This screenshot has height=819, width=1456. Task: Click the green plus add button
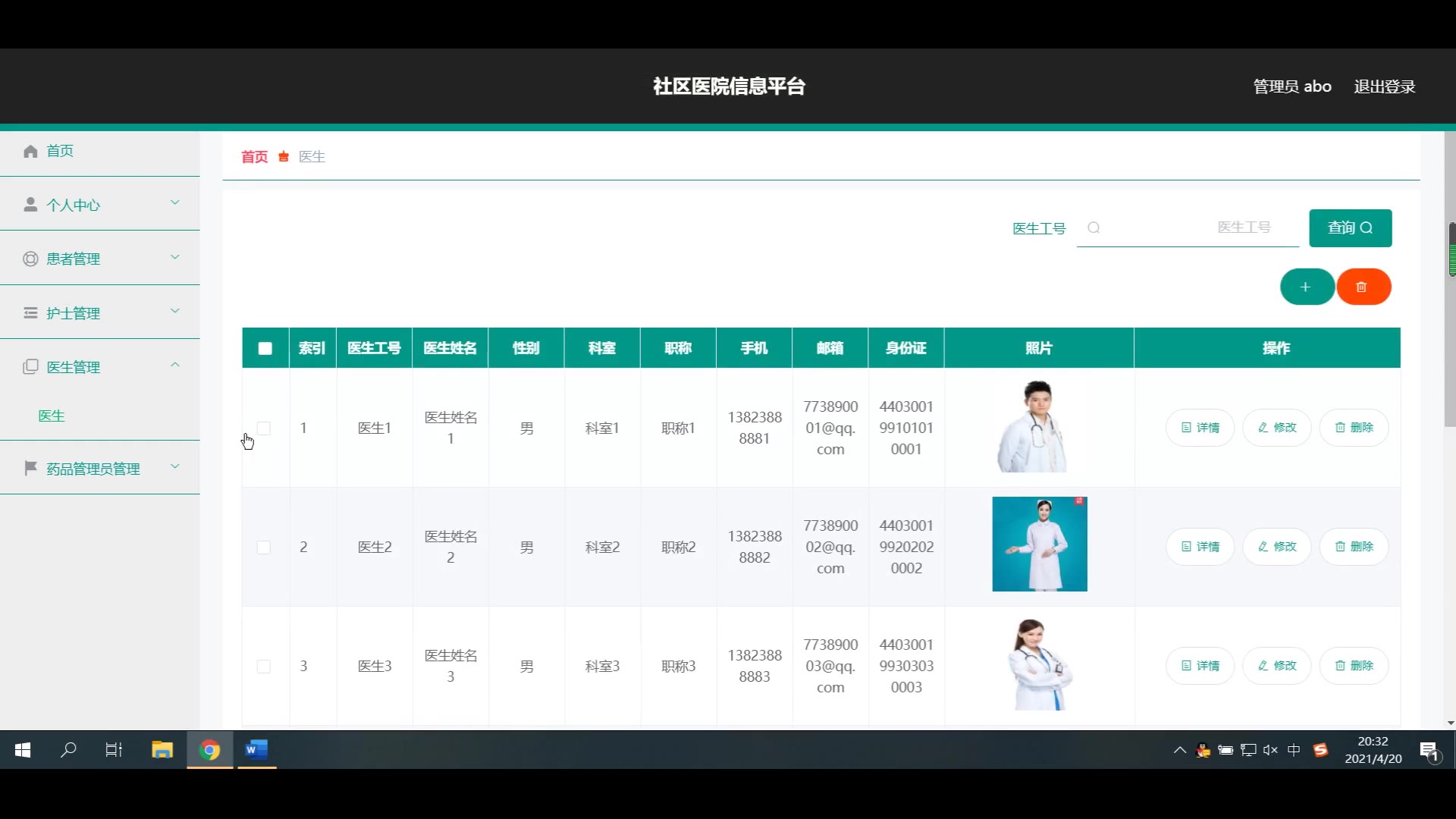click(x=1307, y=287)
